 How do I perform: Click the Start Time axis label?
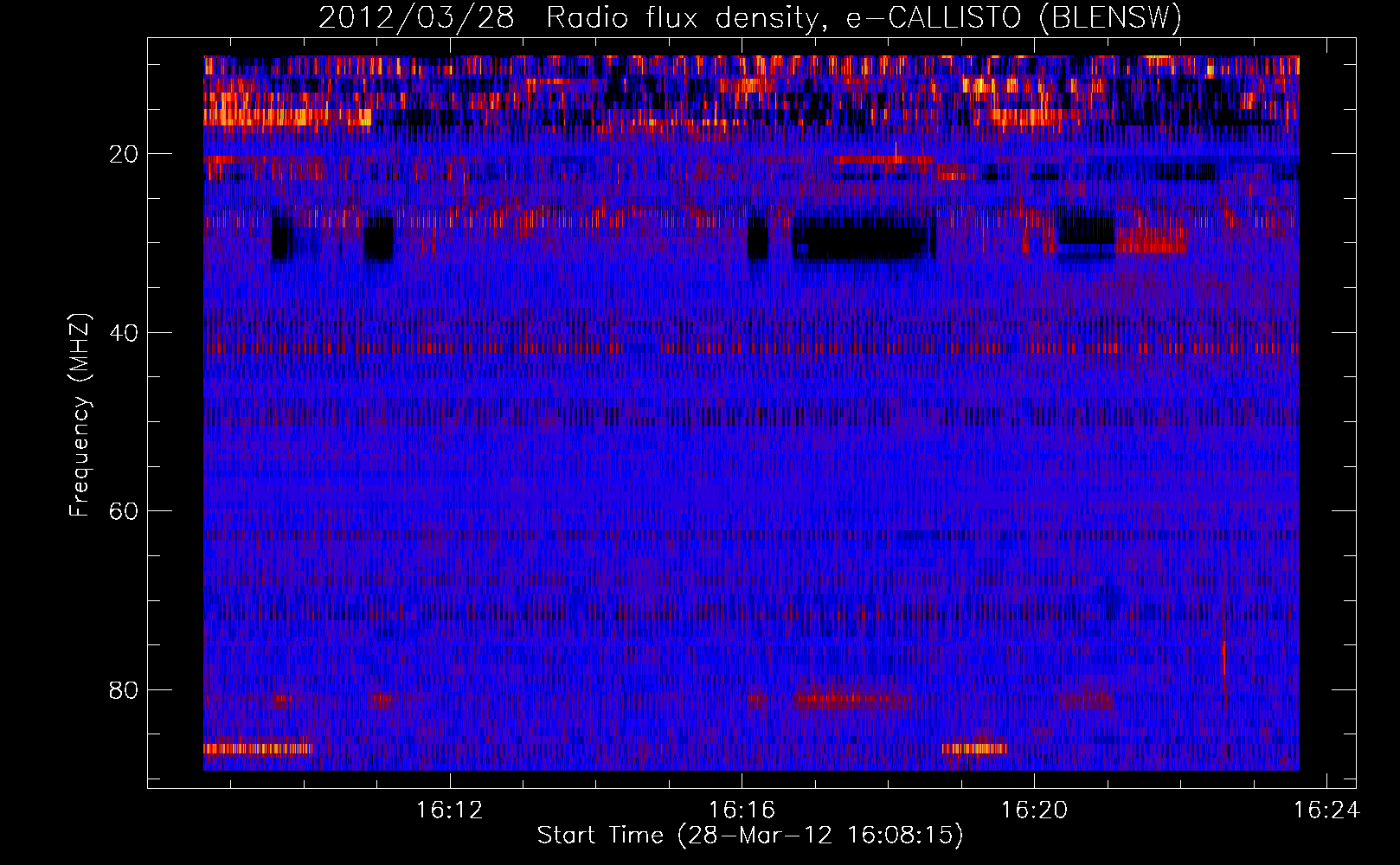[750, 836]
